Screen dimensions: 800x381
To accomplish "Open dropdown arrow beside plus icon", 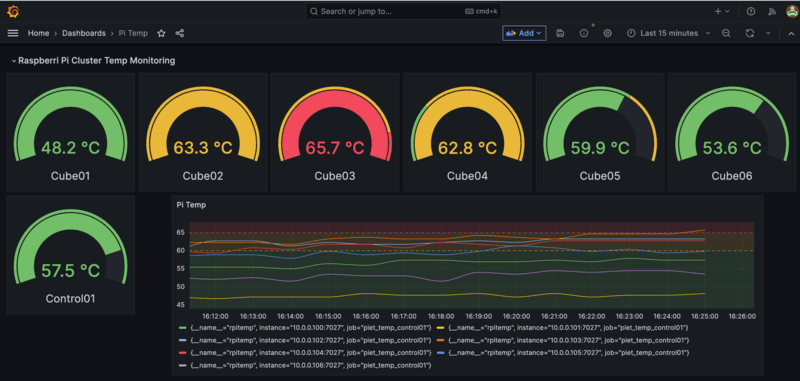I will pos(727,11).
